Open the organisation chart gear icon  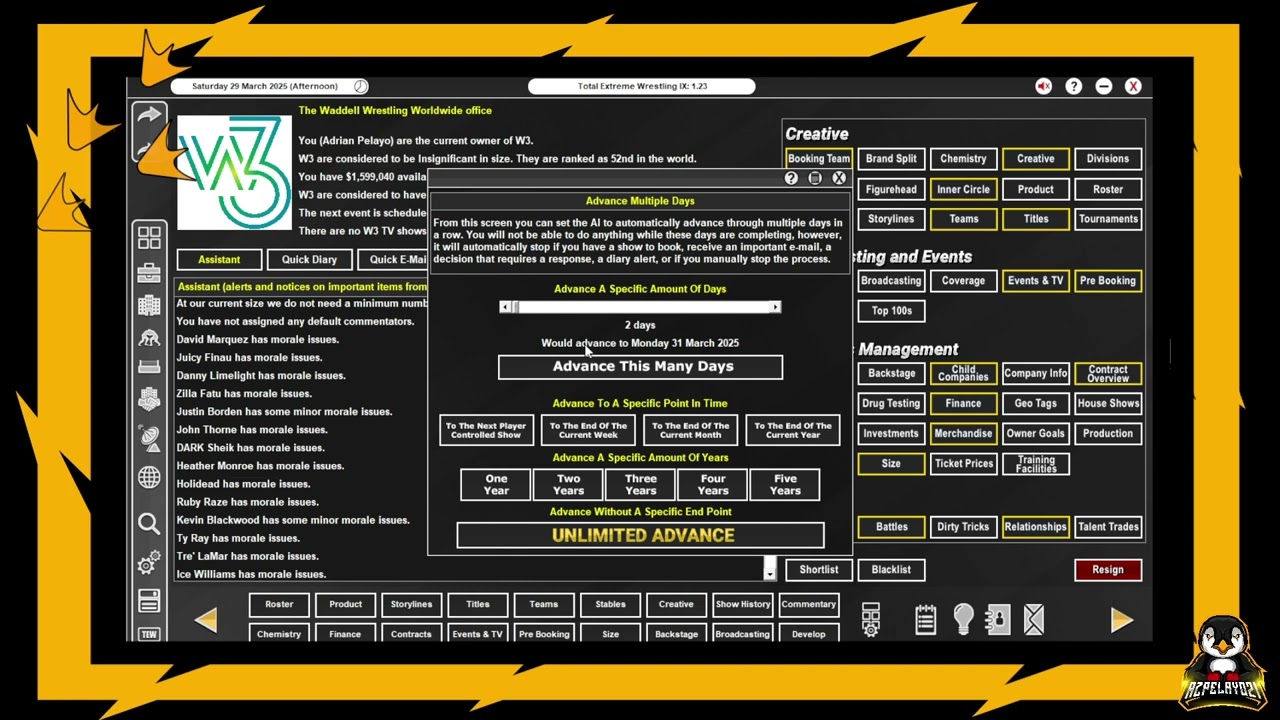click(x=871, y=620)
